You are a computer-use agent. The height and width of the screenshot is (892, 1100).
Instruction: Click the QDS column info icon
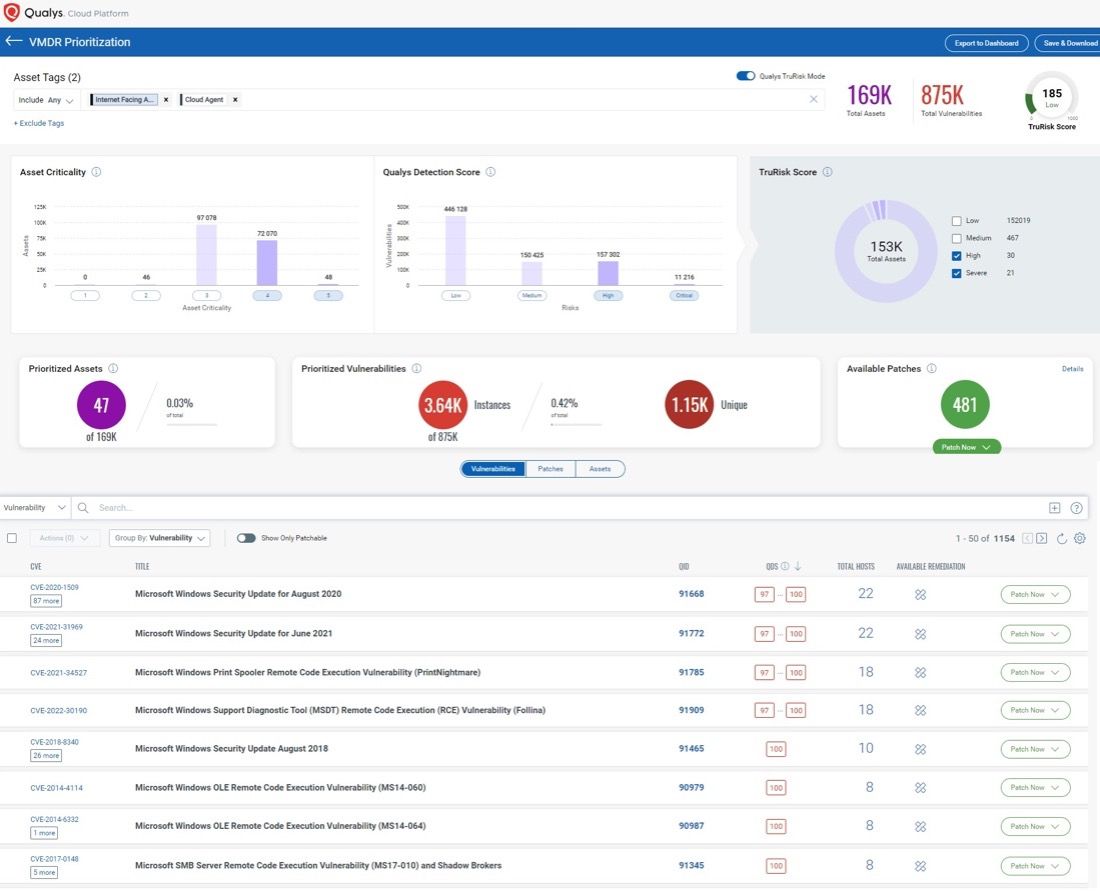click(x=785, y=567)
